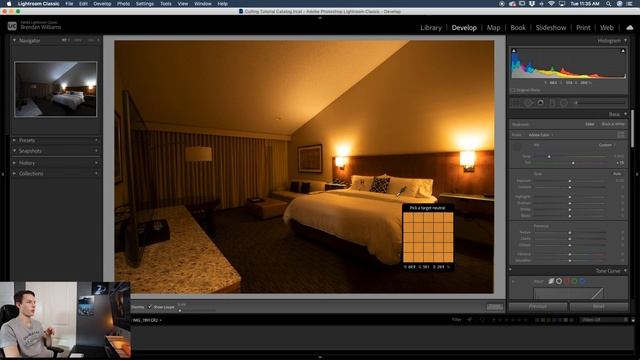Open the Develop menu in menu bar
Screen dimensions: 640x360
pos(102,4)
